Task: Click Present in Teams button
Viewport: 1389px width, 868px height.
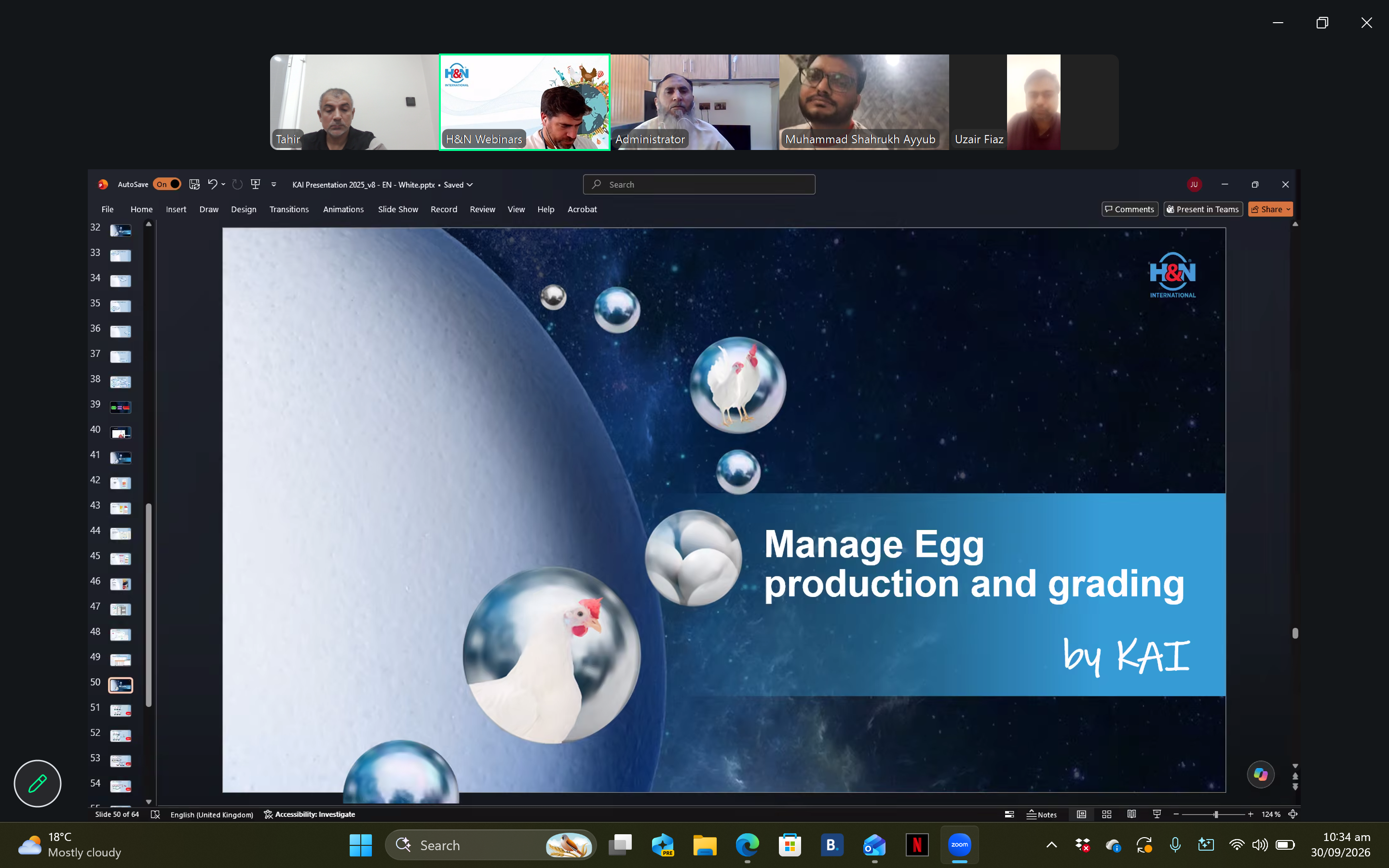Action: (1202, 209)
